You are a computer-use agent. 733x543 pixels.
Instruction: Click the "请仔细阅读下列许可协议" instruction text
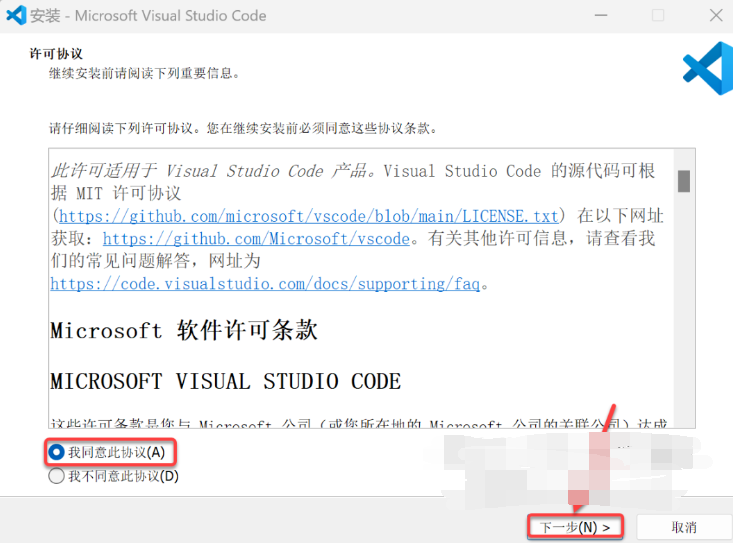[x=243, y=129]
